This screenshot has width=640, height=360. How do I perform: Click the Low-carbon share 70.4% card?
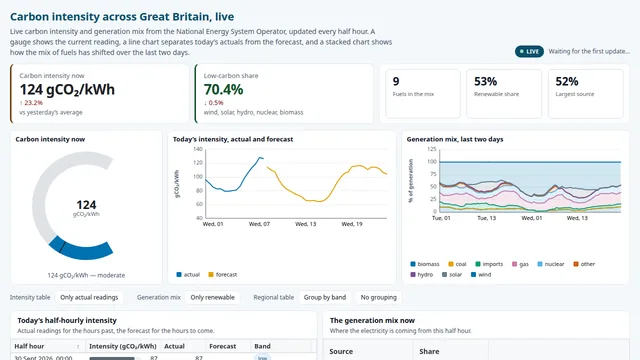click(284, 93)
